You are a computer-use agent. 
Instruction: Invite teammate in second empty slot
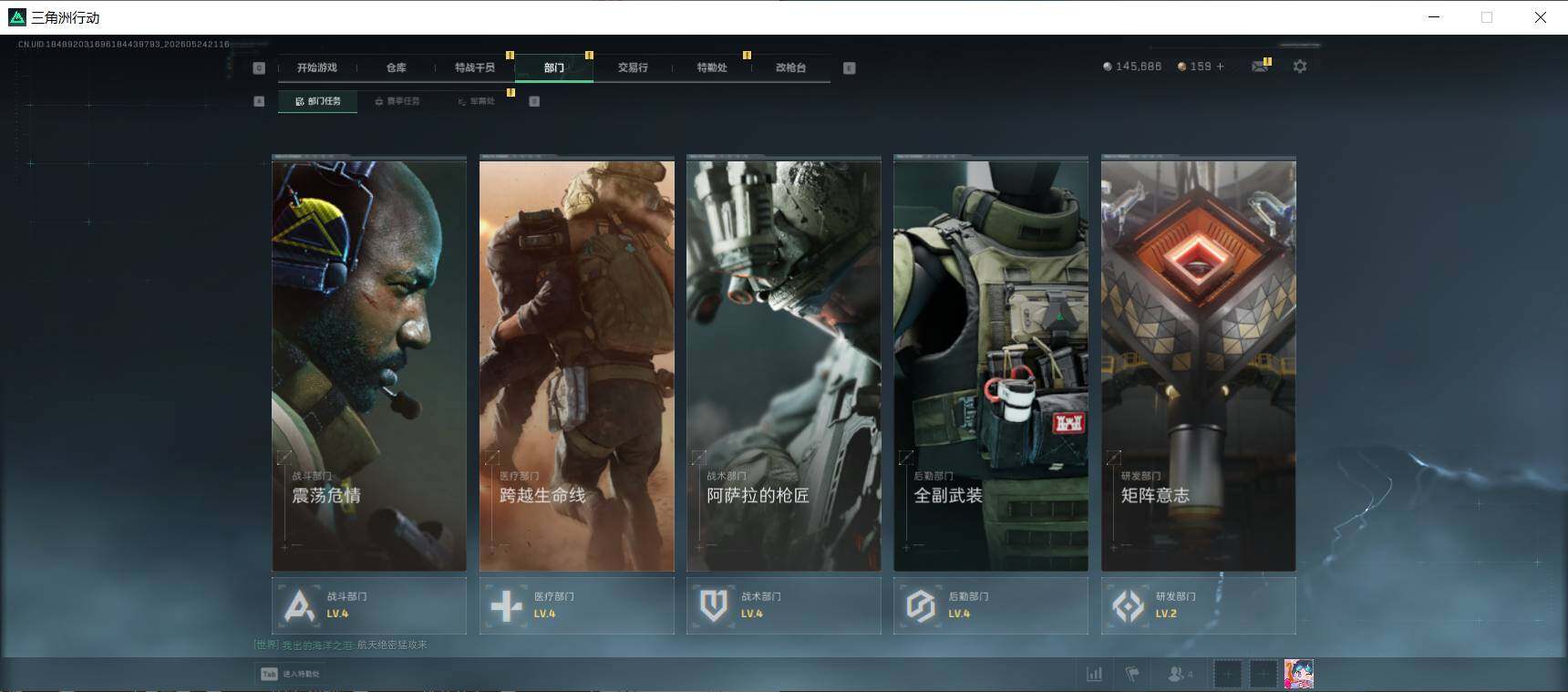tap(1264, 675)
